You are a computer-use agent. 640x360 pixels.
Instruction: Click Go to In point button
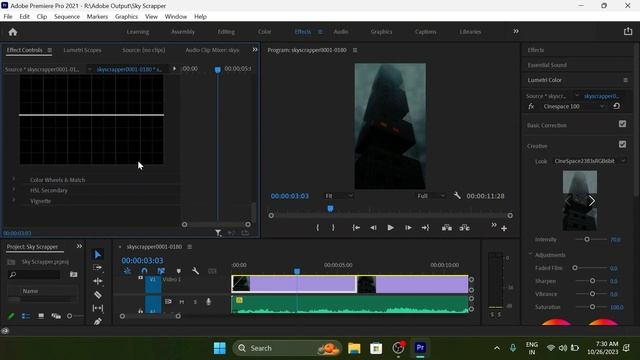coord(356,228)
